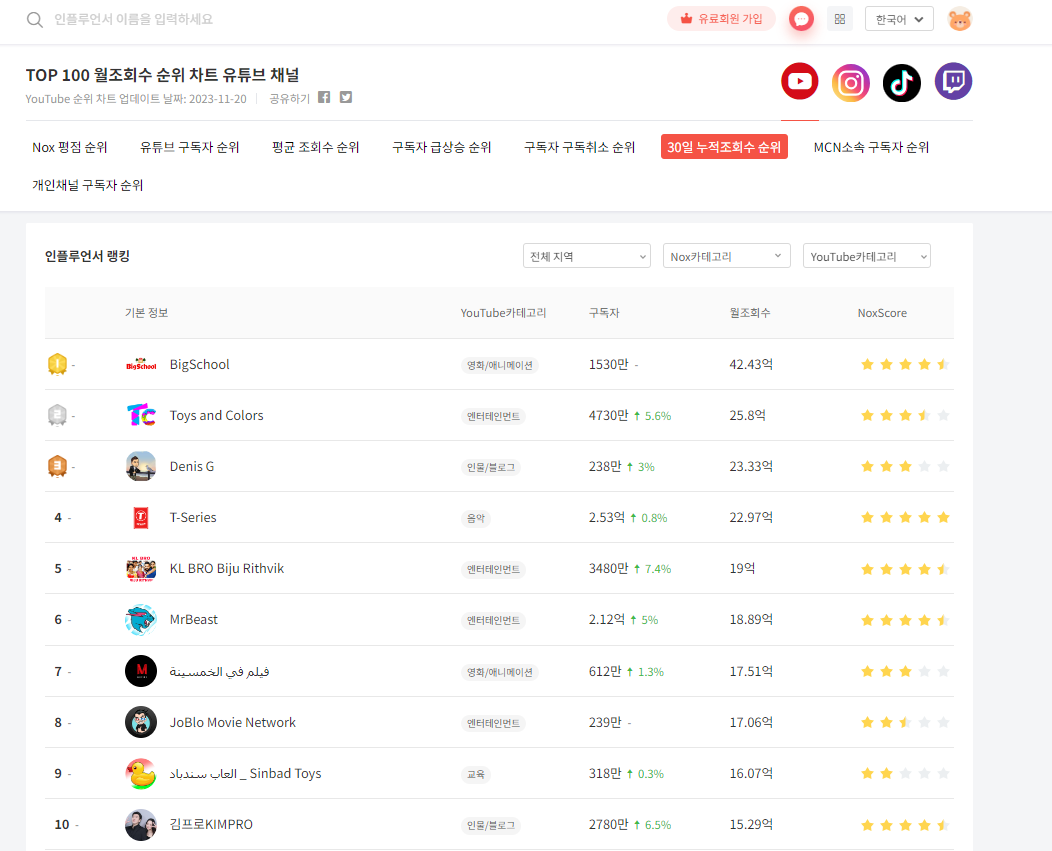The width and height of the screenshot is (1052, 851).
Task: Open the bear profile avatar
Action: pos(959,19)
